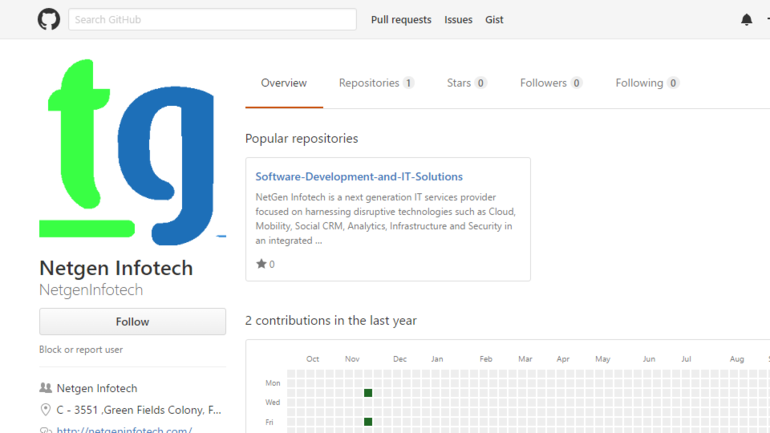
Task: Go to Issues in the header
Action: (x=458, y=19)
